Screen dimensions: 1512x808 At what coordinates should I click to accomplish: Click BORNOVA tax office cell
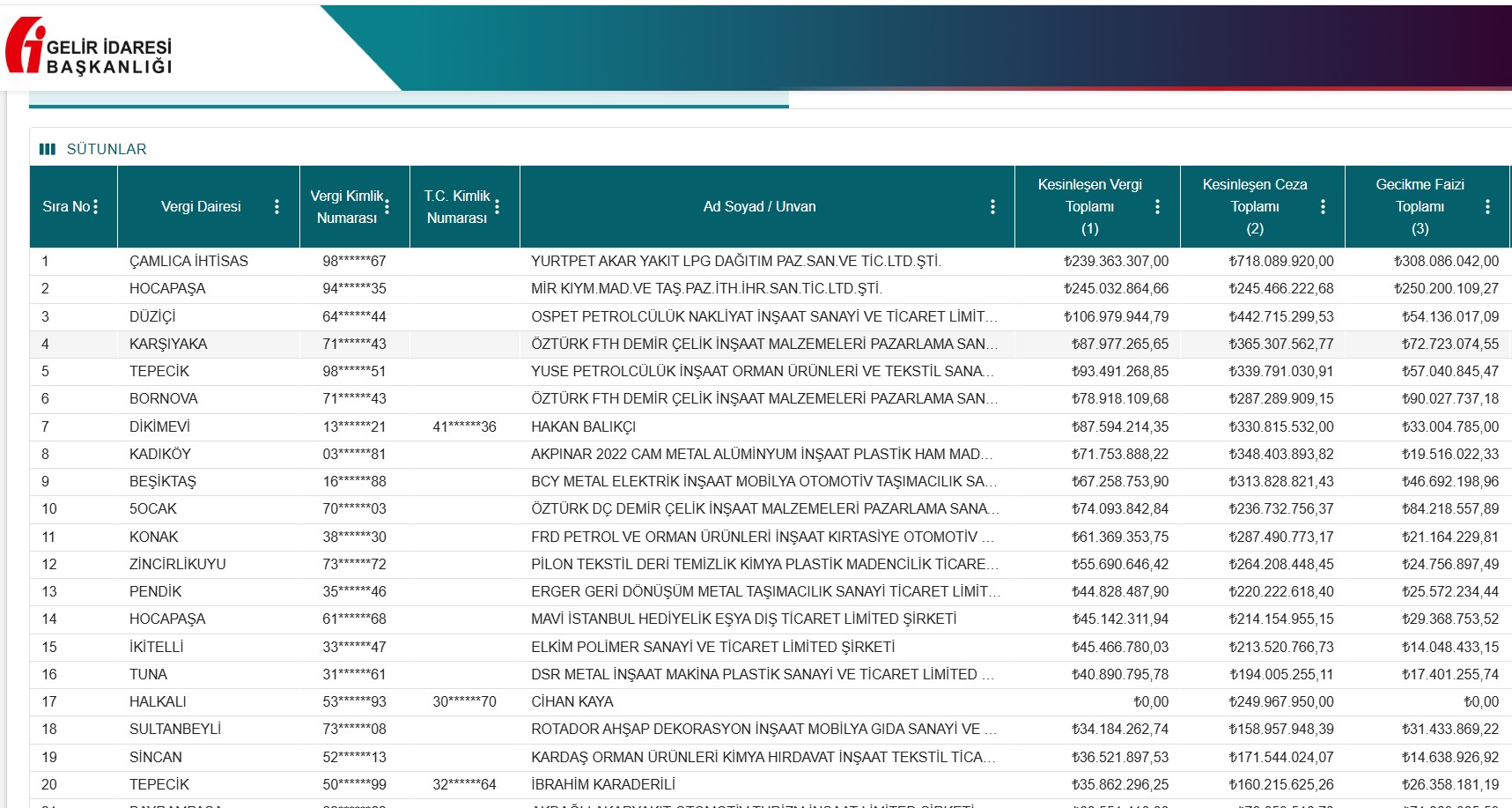click(x=163, y=398)
